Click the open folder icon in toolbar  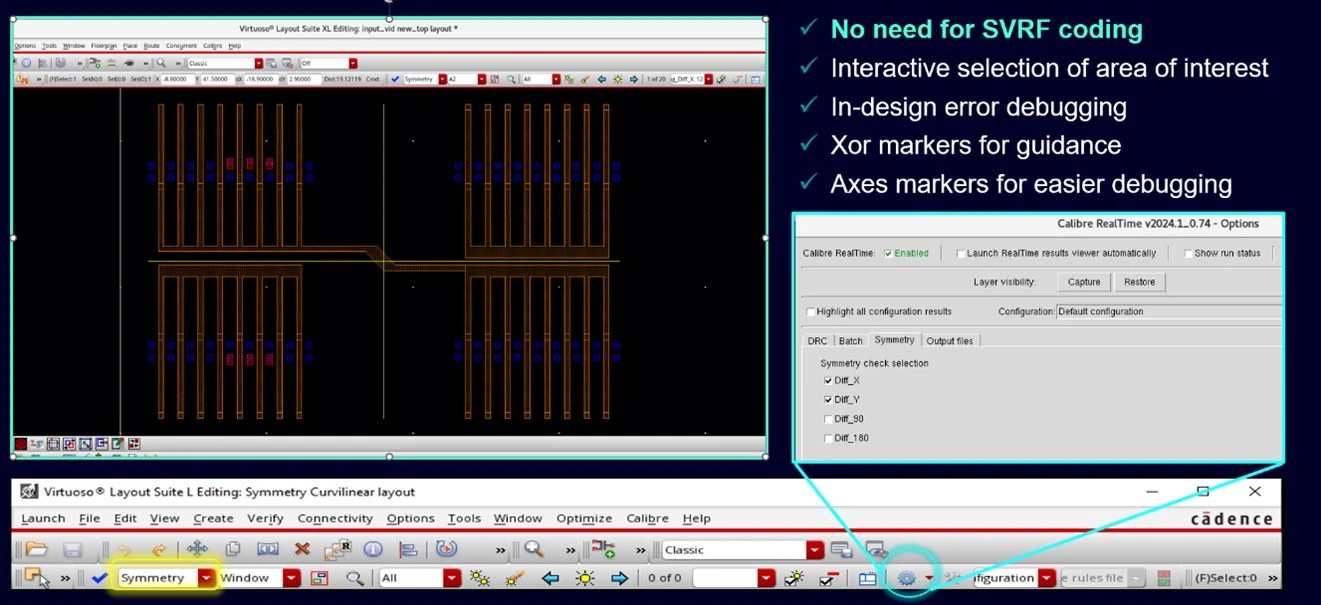[37, 549]
